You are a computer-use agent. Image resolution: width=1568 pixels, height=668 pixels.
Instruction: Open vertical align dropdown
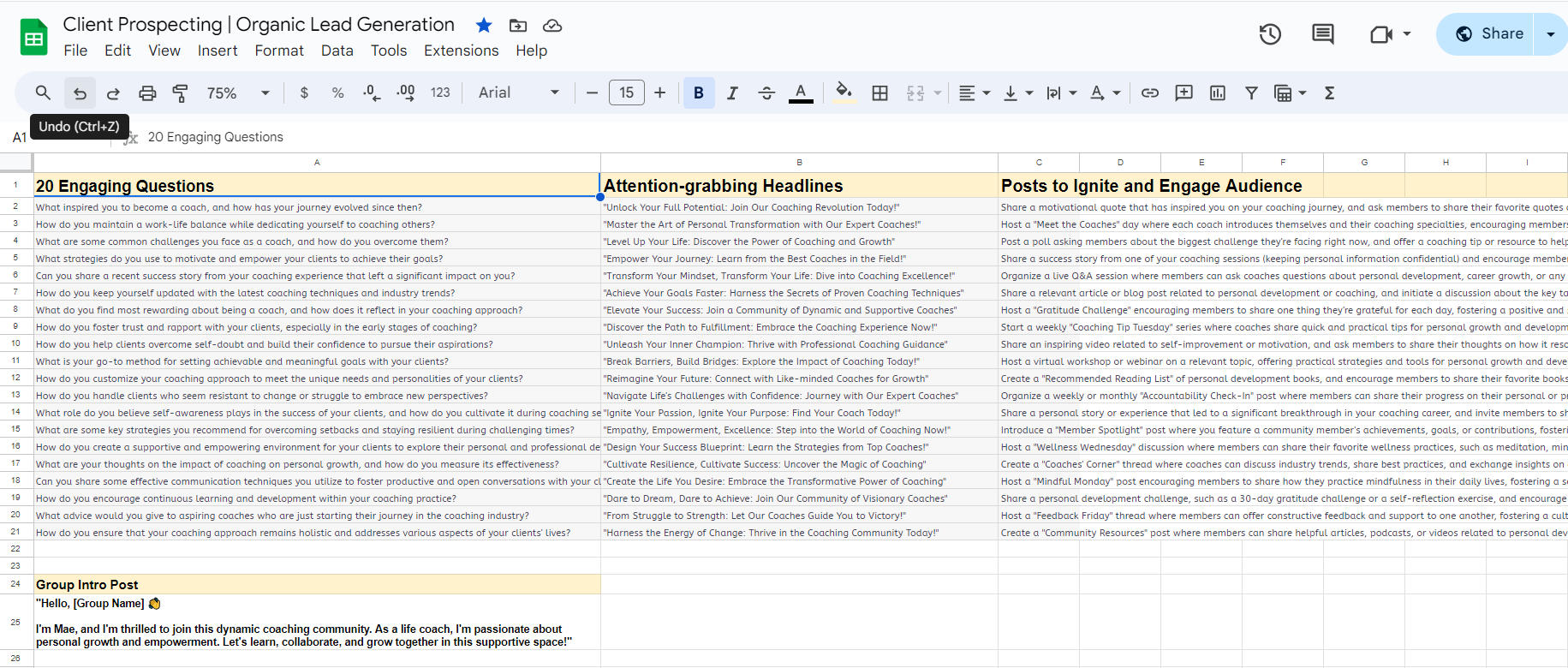[1017, 92]
